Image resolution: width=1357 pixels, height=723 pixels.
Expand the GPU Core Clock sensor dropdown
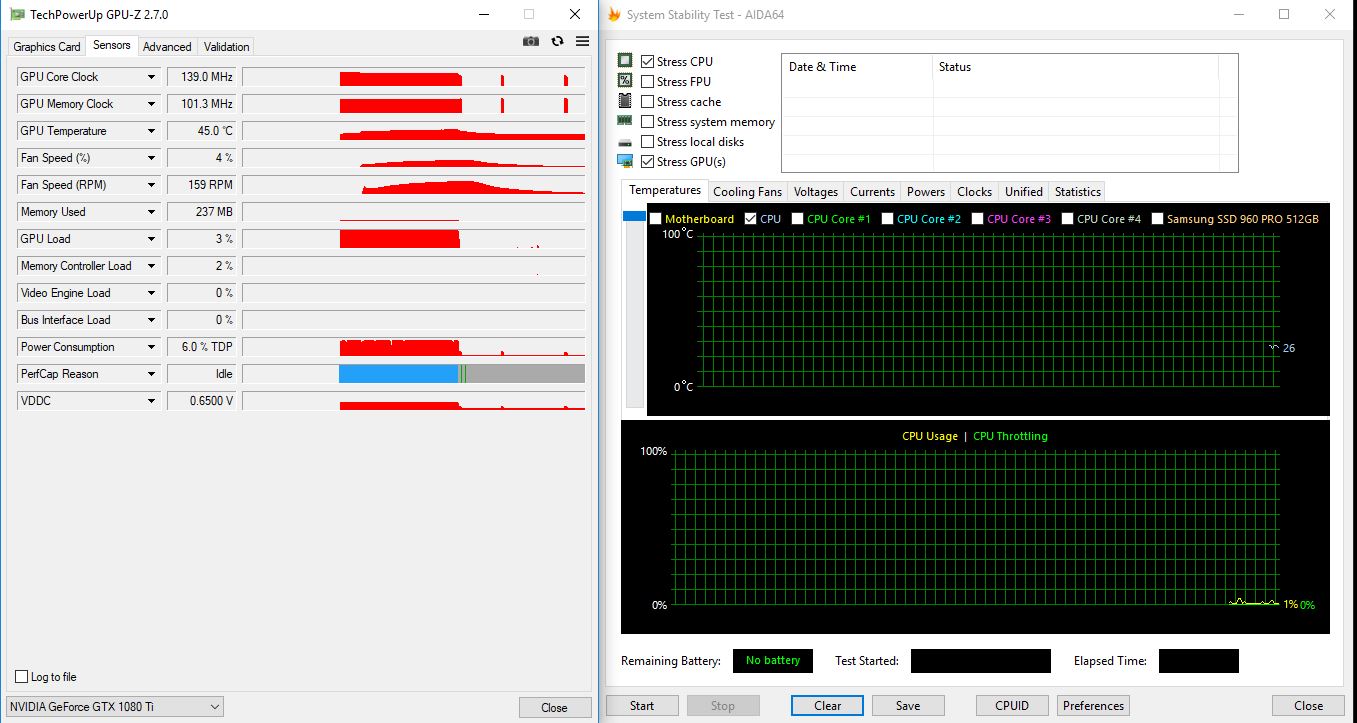pyautogui.click(x=152, y=77)
